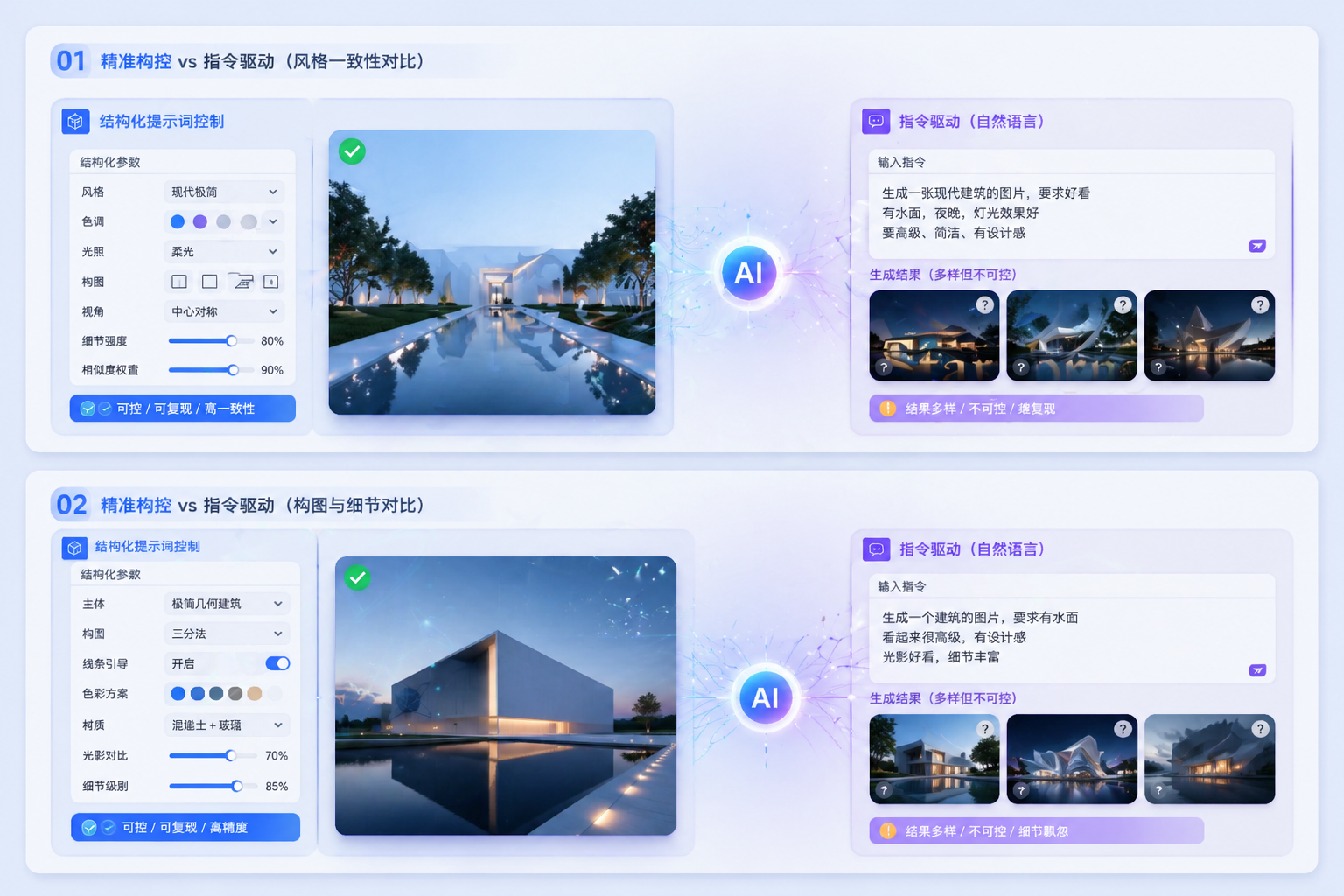Open the 材质 混凝土+玻璃 dropdown

pyautogui.click(x=227, y=724)
